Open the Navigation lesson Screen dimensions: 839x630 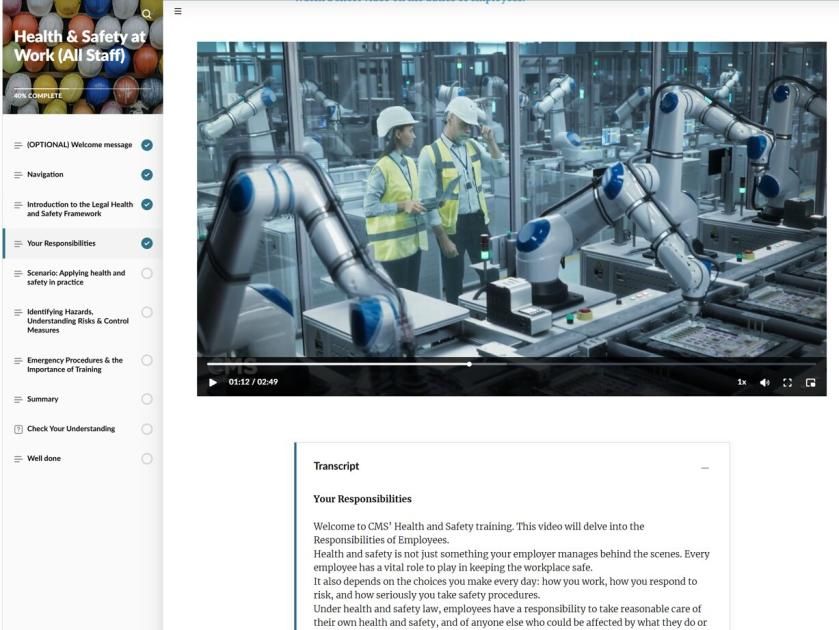pos(83,174)
